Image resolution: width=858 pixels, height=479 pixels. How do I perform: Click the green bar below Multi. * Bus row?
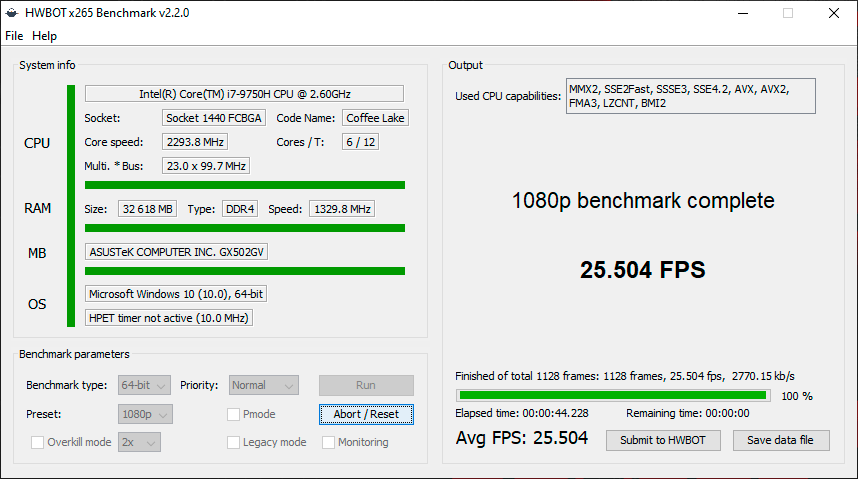click(245, 185)
